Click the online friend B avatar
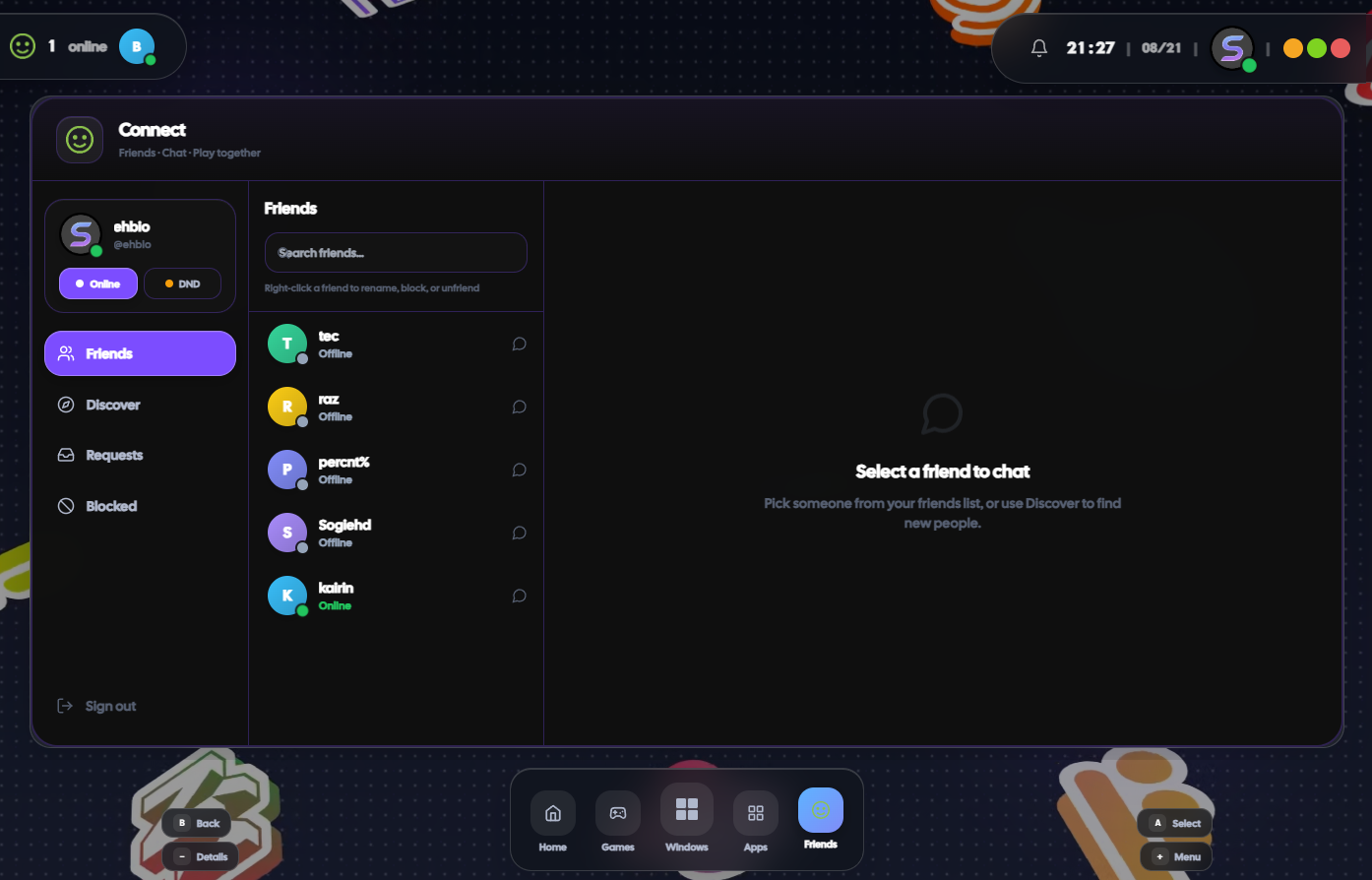The width and height of the screenshot is (1372, 880). 137,46
